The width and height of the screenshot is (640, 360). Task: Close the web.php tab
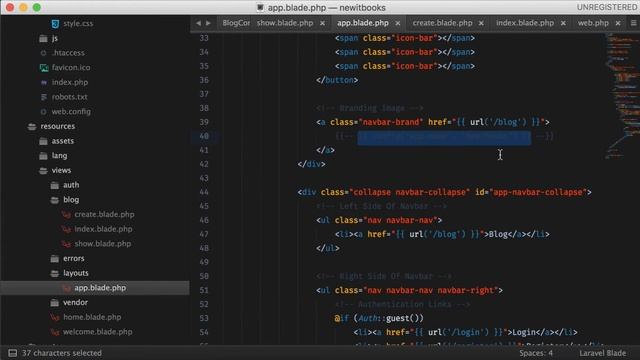618,24
